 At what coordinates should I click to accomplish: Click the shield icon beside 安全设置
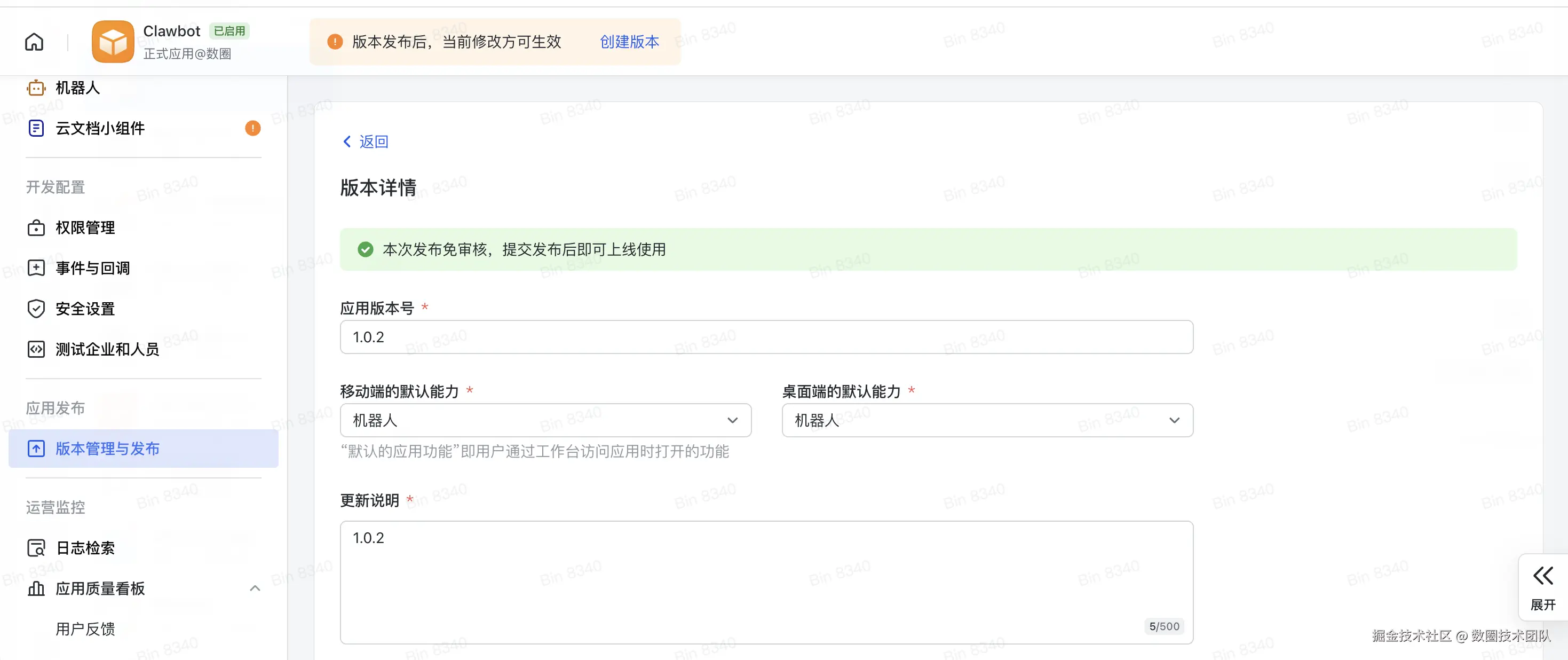point(36,309)
